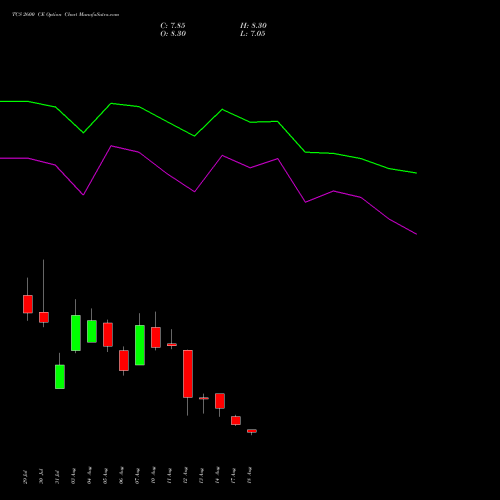Select the 29 Jul date label

tap(26, 477)
